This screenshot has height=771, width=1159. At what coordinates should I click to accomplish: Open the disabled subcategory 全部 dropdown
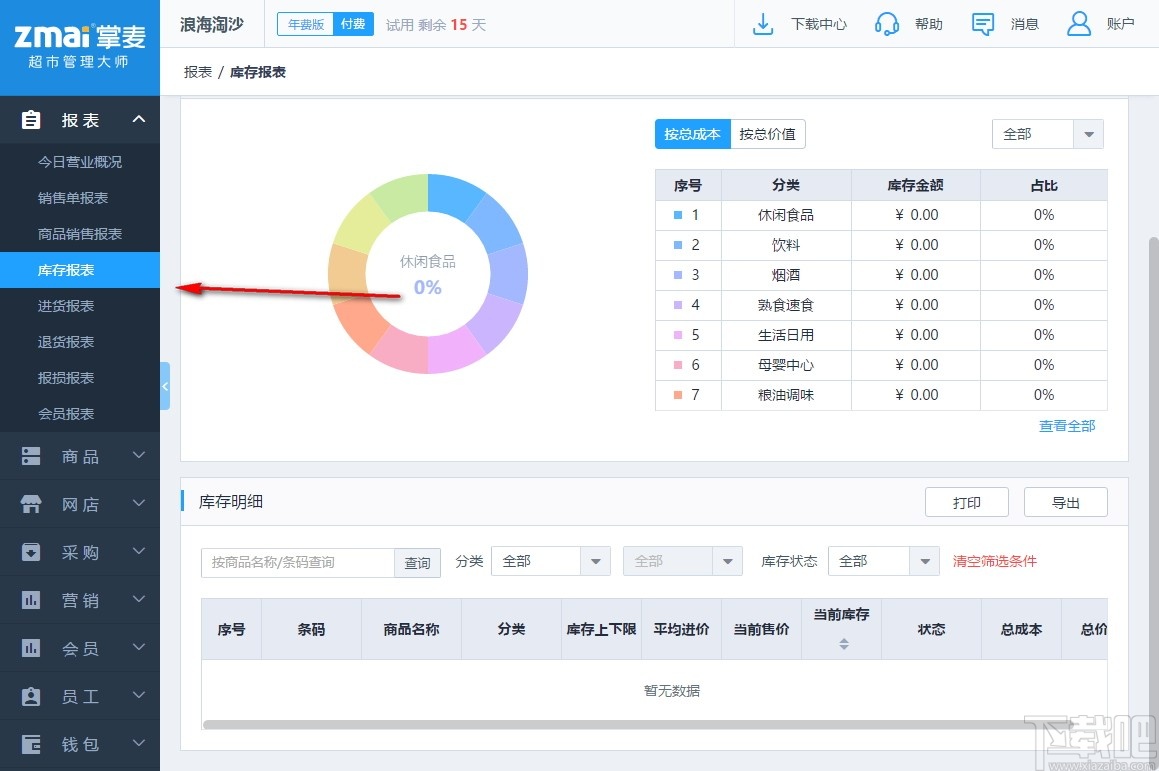[682, 561]
